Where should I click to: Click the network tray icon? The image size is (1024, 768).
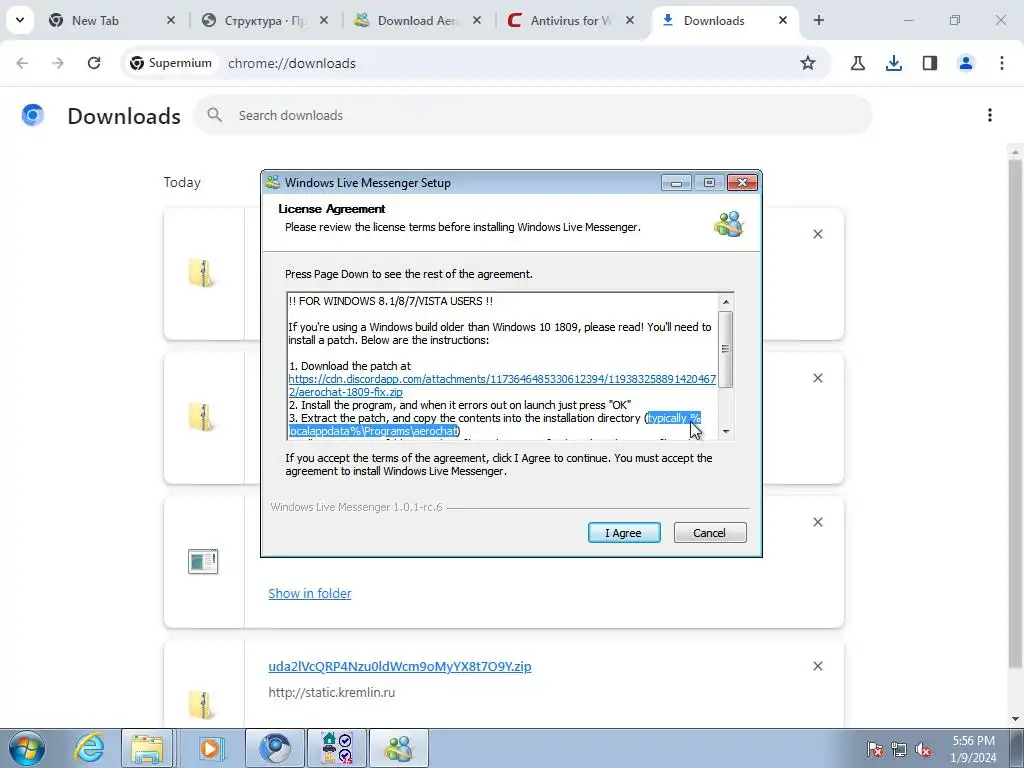pos(899,749)
